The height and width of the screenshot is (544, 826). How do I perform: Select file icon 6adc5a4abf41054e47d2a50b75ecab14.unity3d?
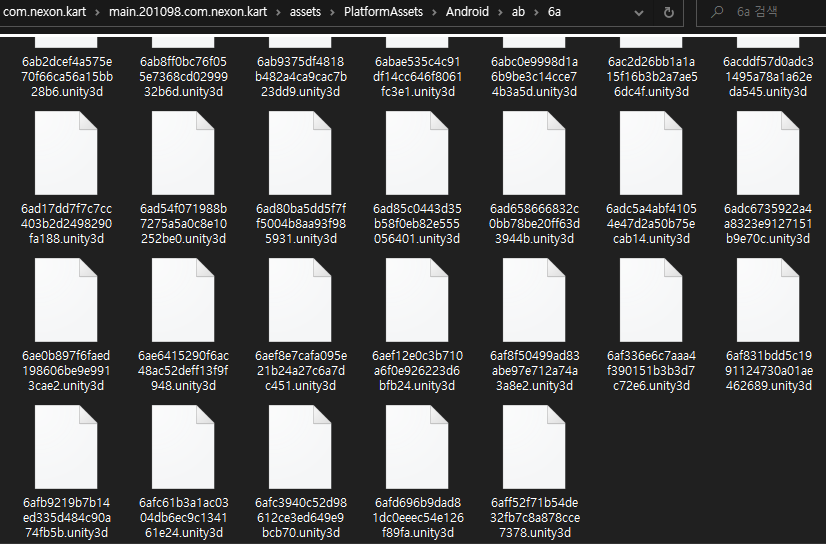651,153
